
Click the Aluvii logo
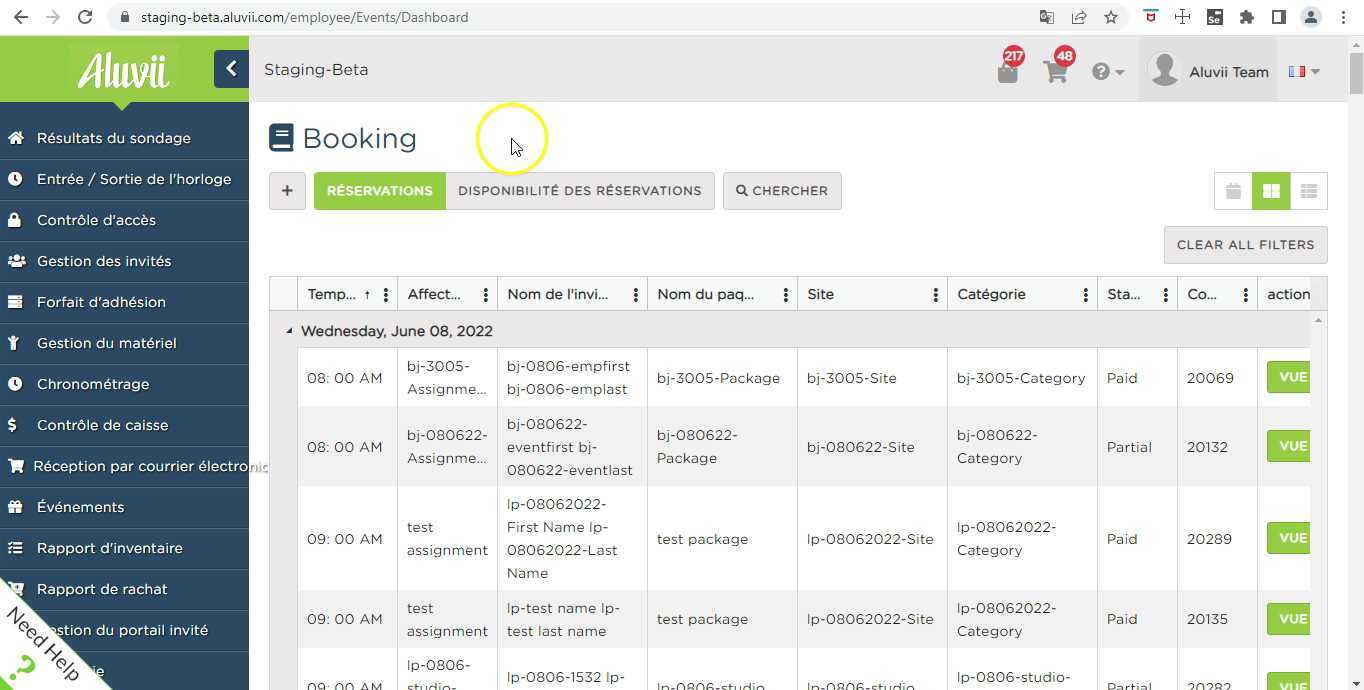coord(122,68)
